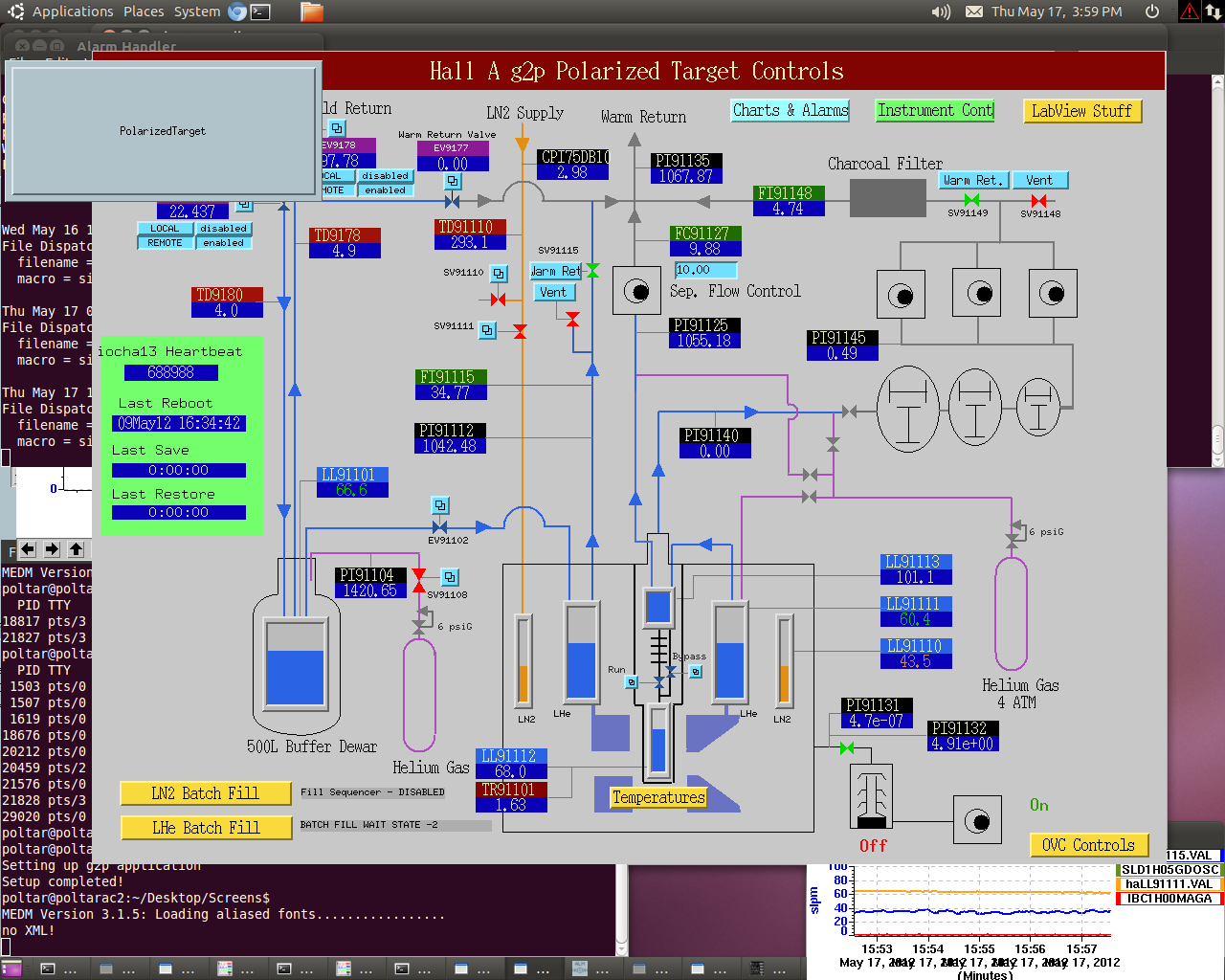This screenshot has height=980, width=1225.
Task: Set LOCAL mode below the 22.437 readout
Action: pos(165,229)
